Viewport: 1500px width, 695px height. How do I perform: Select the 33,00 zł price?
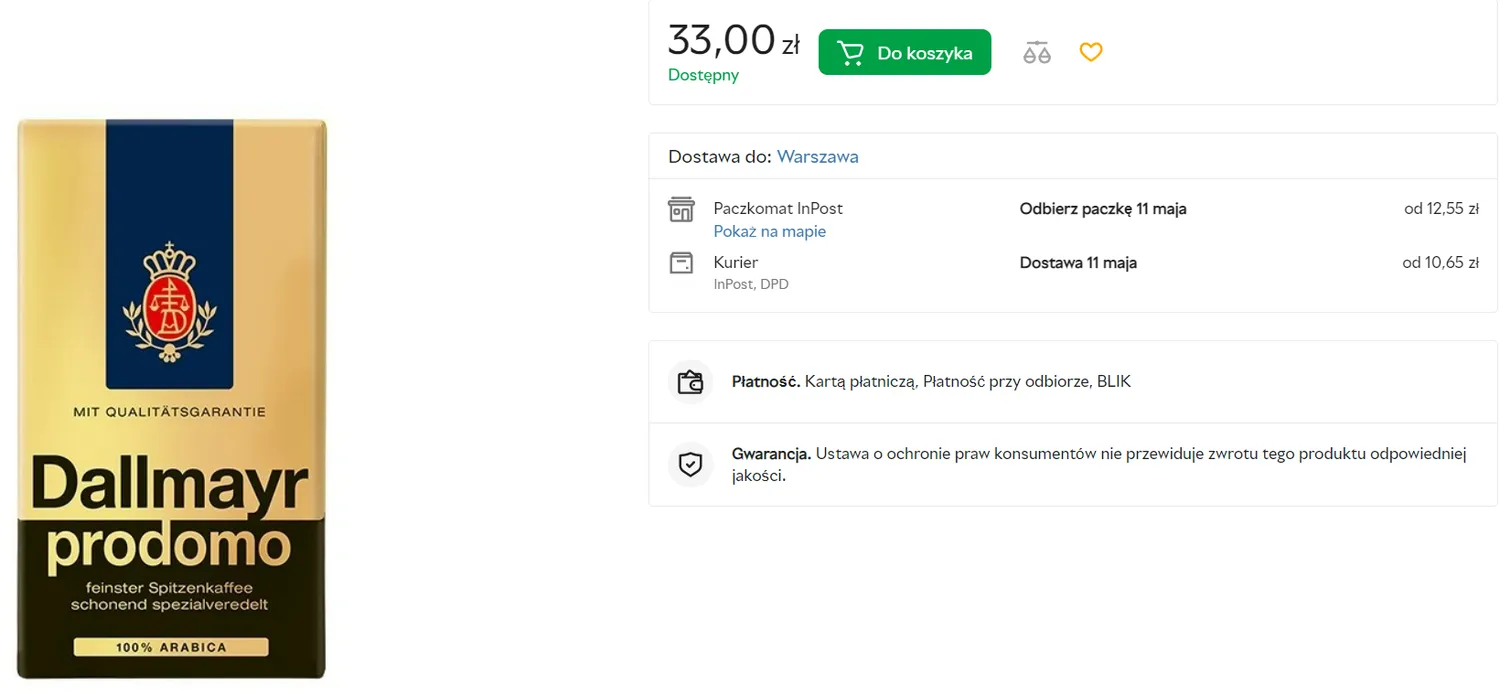[733, 41]
